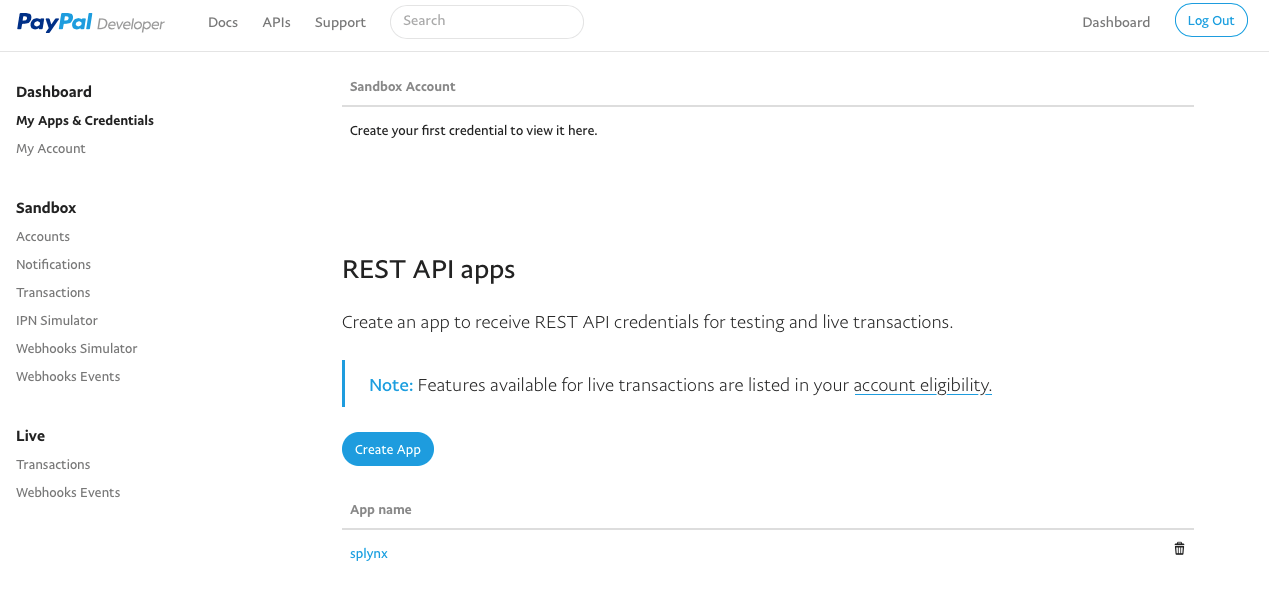Open Sandbox Notifications
Image resolution: width=1269 pixels, height=592 pixels.
(53, 264)
